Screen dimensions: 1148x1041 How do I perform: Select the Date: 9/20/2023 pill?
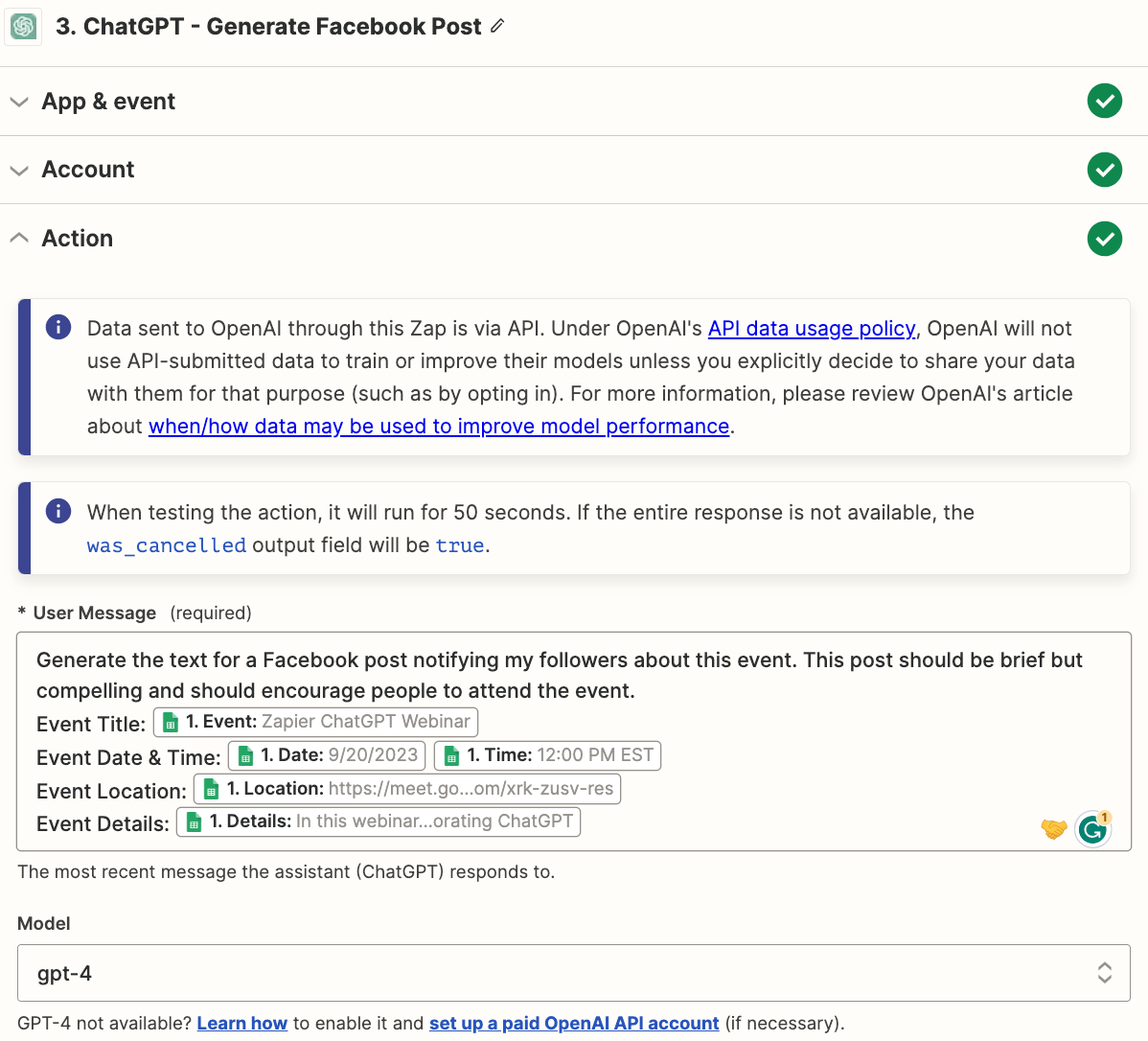(327, 755)
